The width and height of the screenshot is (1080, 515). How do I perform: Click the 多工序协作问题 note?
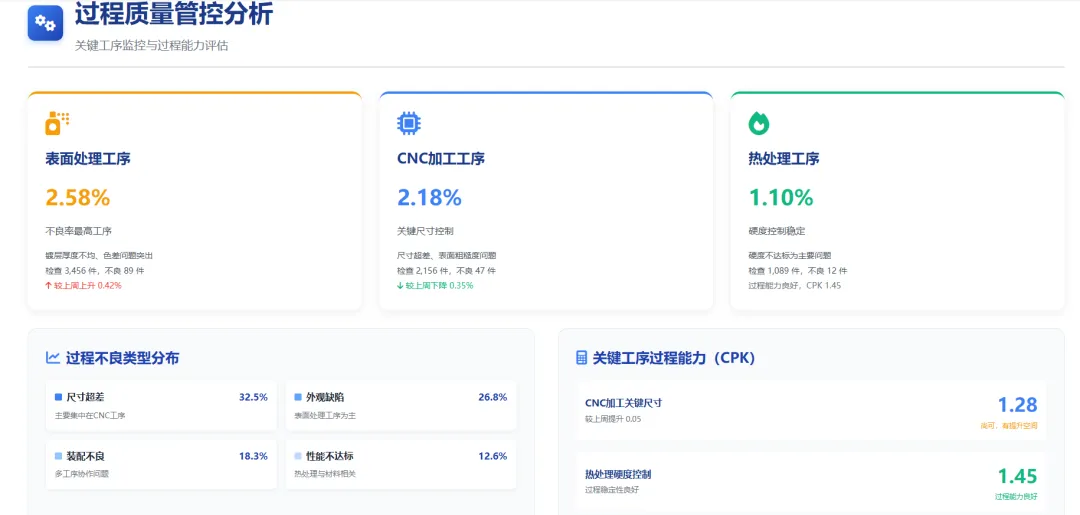click(x=81, y=474)
